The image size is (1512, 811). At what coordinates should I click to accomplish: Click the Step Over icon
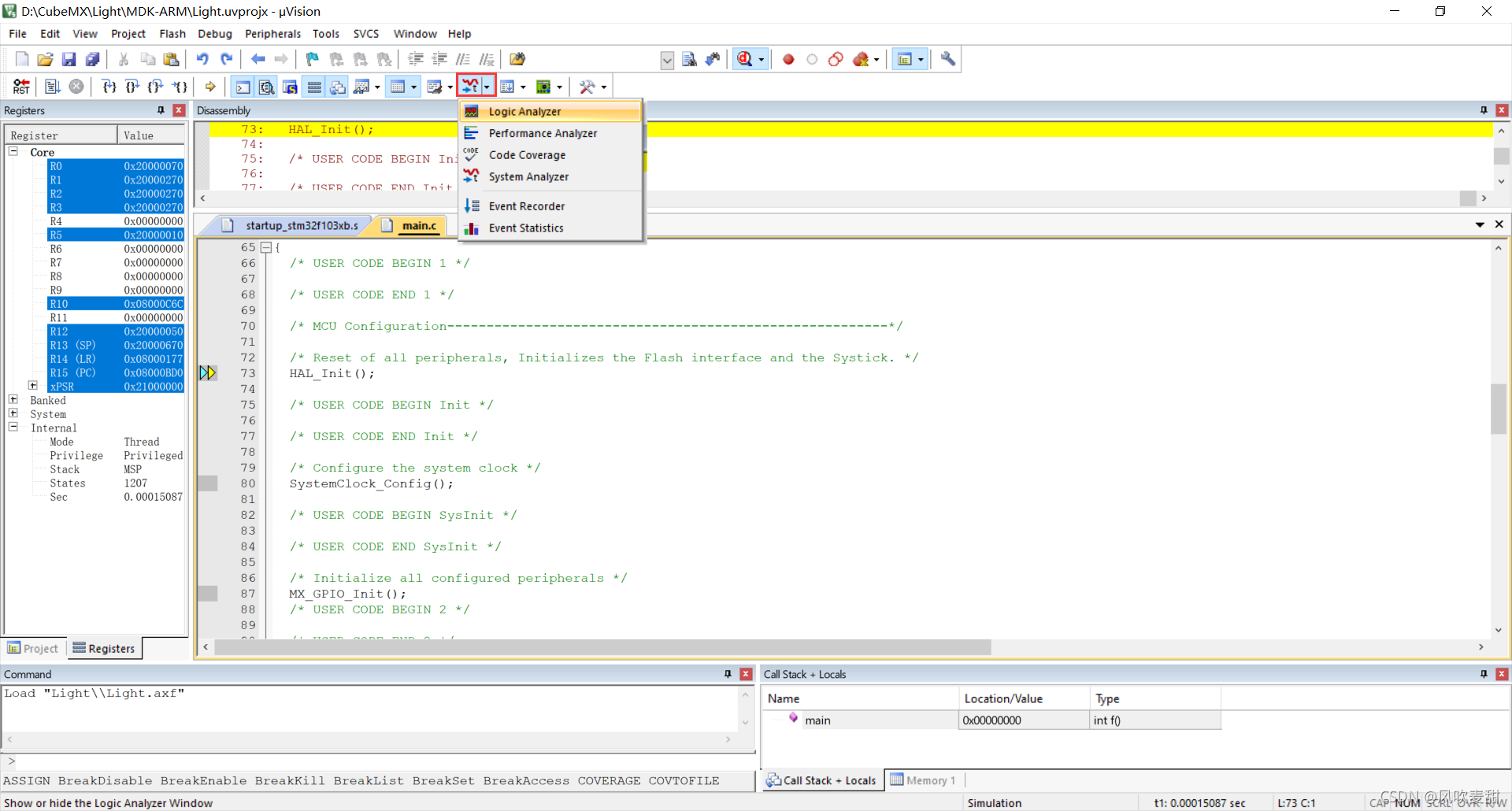click(x=132, y=87)
